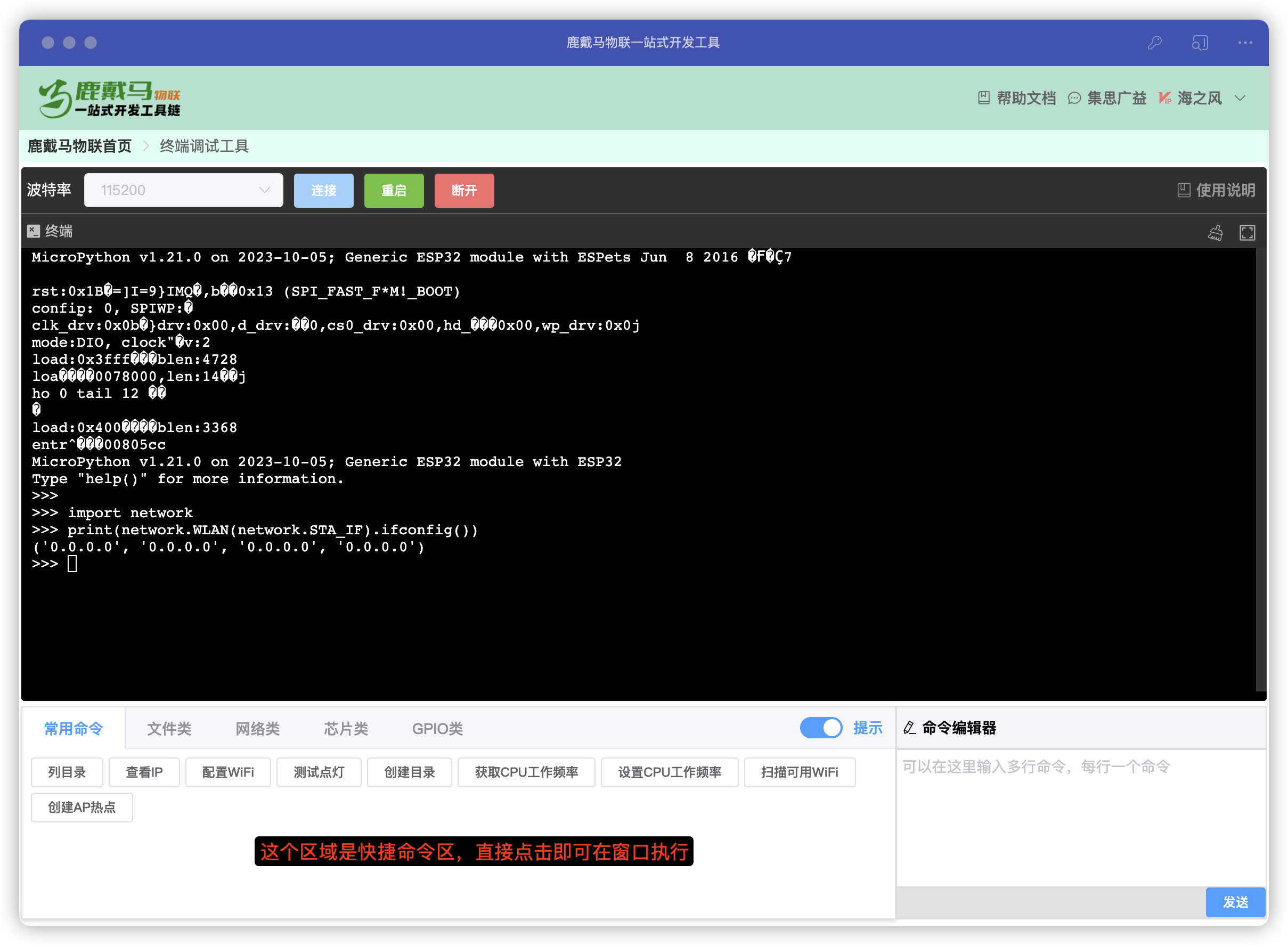Viewport: 1288px width, 945px height.
Task: Switch to the GPIO类 tab
Action: (436, 728)
